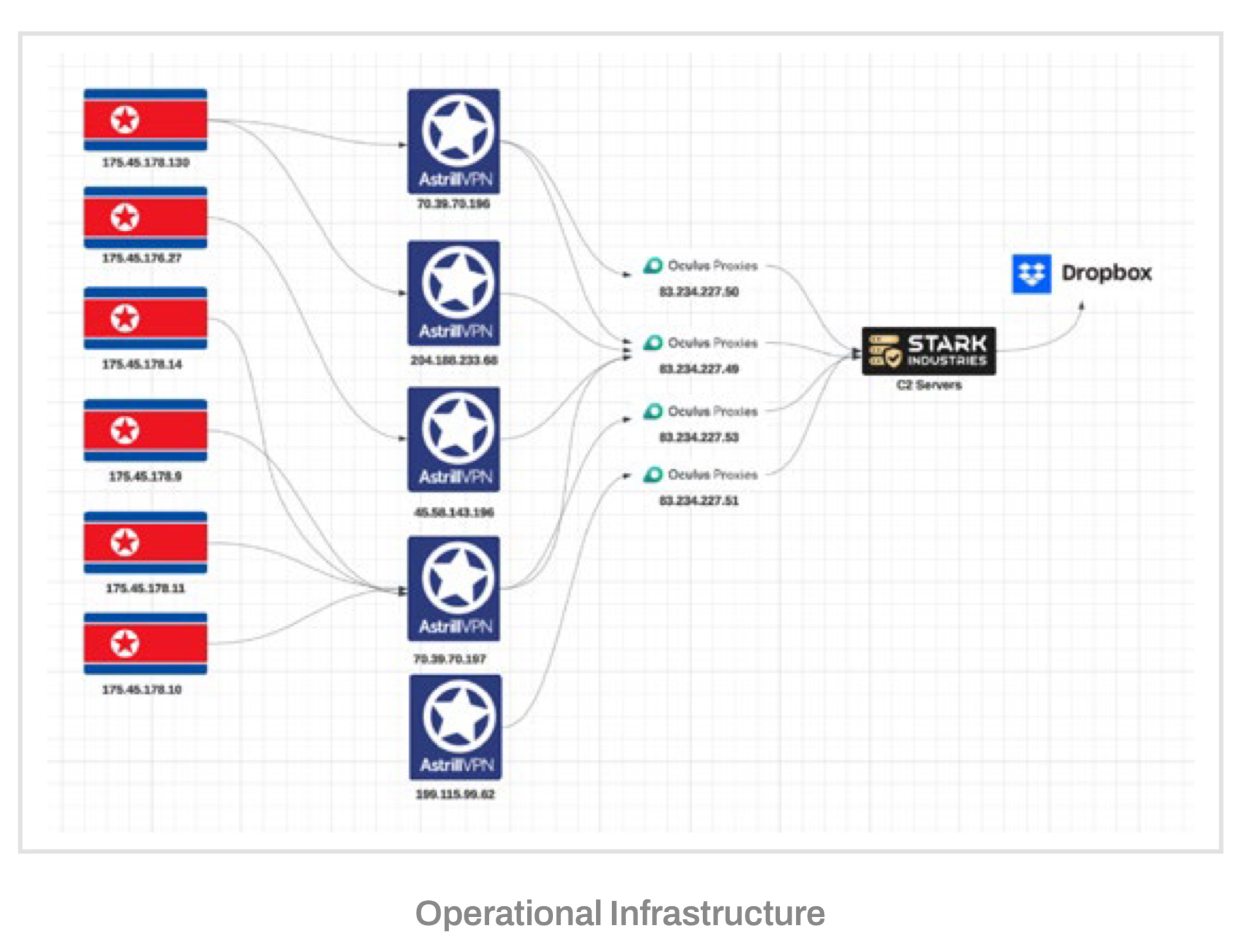
Task: Click the green Oculus icon above 83.234.227.50
Action: click(x=652, y=265)
